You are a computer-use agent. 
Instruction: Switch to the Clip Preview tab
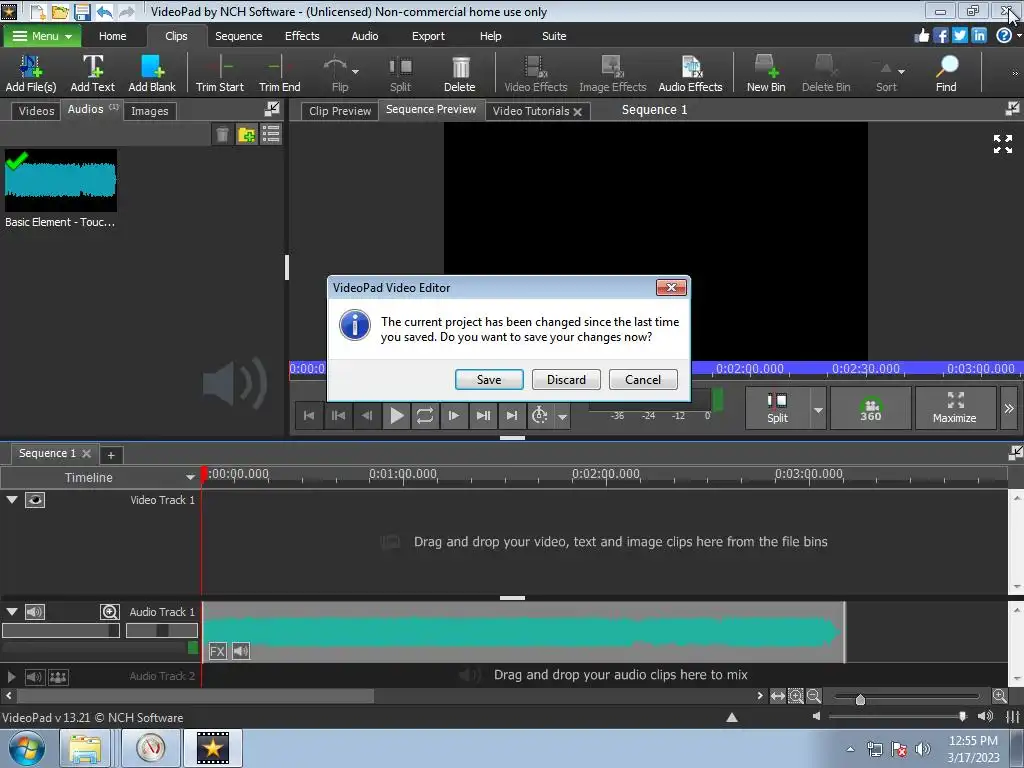340,111
